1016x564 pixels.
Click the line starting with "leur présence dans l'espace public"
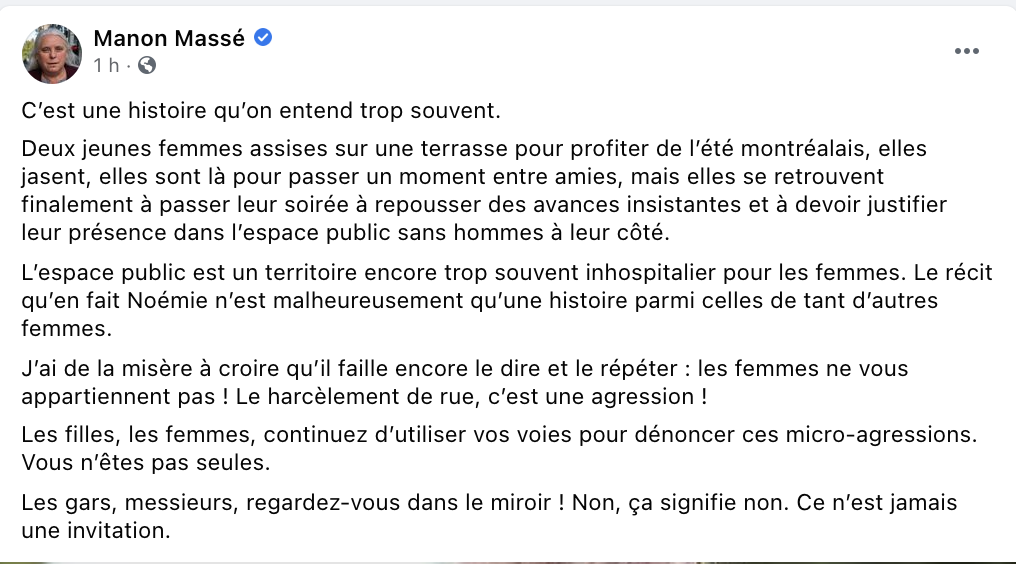tap(345, 233)
